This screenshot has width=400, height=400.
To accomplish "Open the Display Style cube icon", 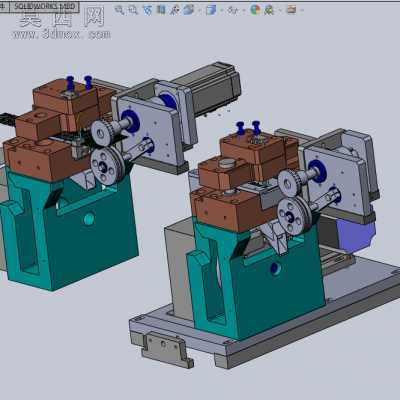I will (211, 10).
